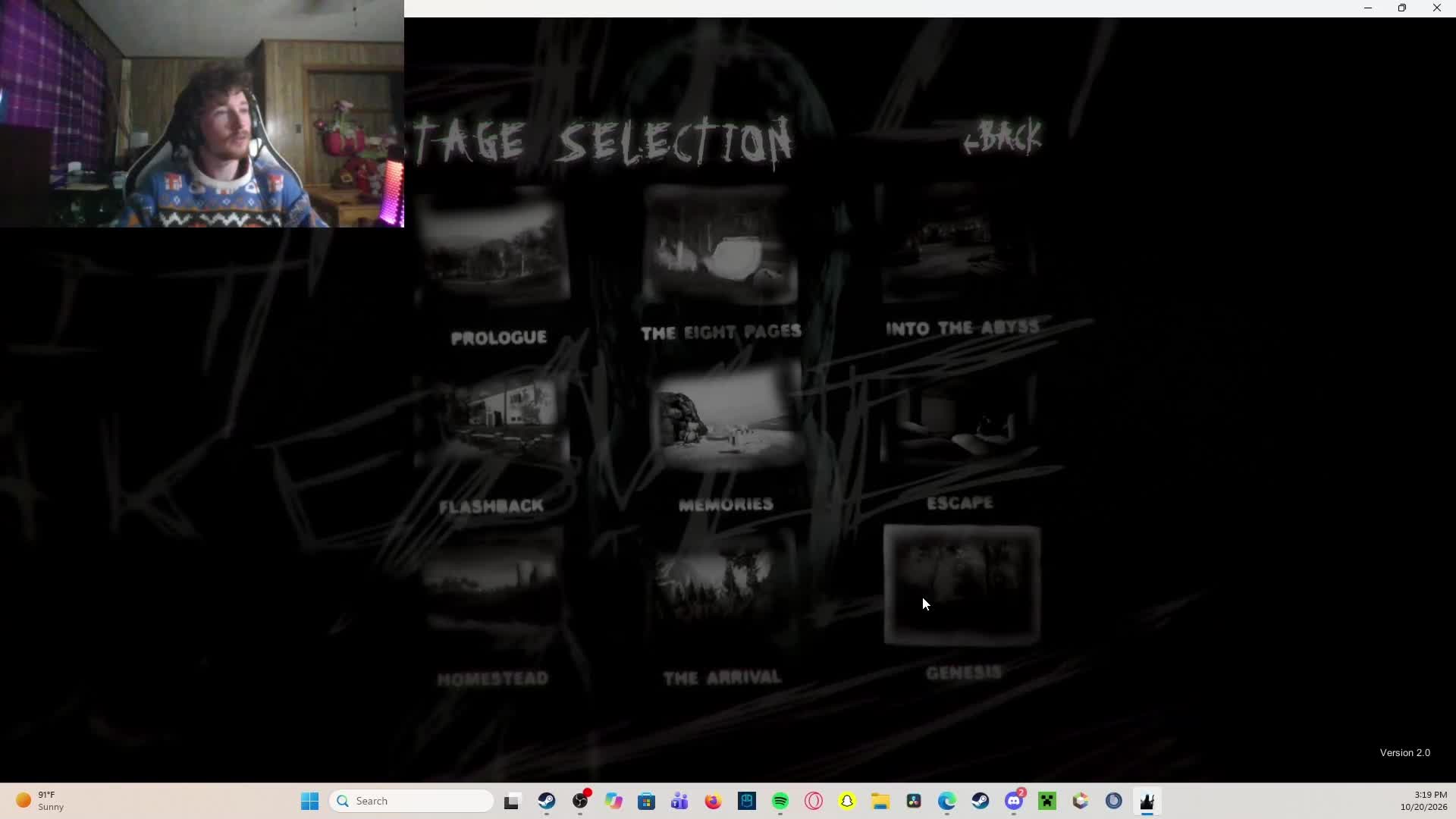Viewport: 1456px width, 819px height.
Task: Select the Memories stage thumbnail
Action: point(726,417)
